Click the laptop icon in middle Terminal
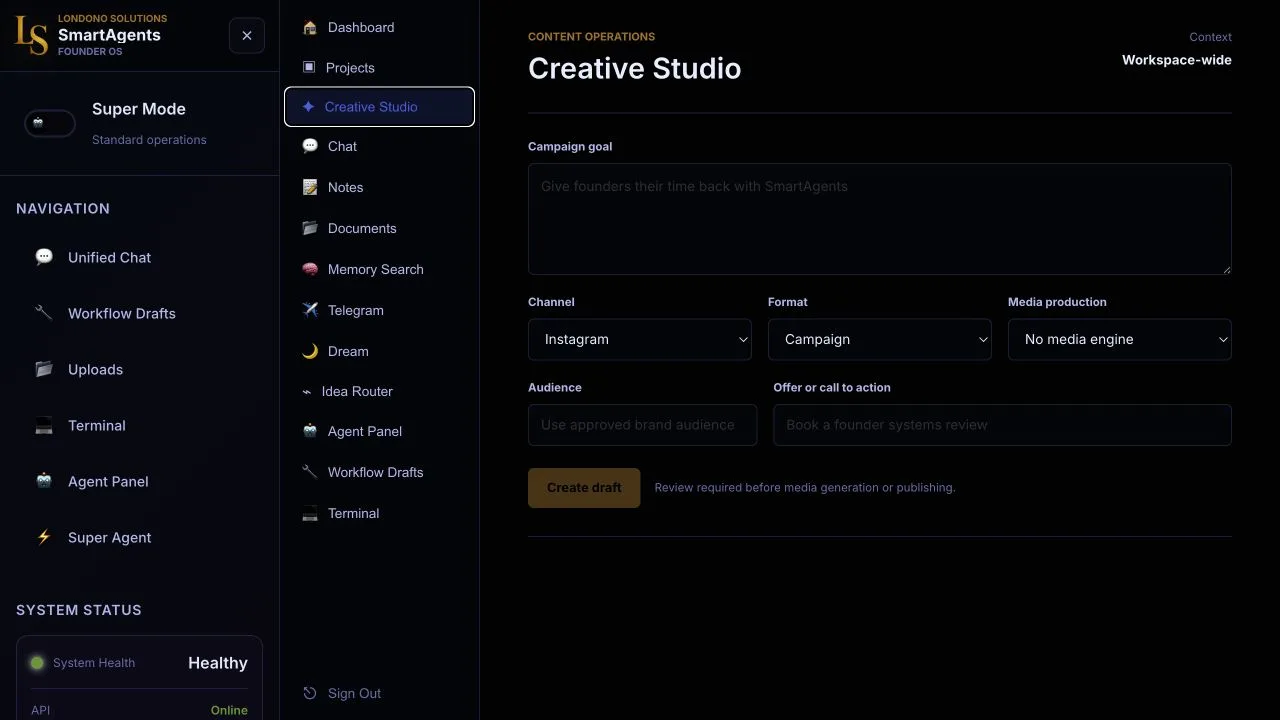 click(x=310, y=513)
